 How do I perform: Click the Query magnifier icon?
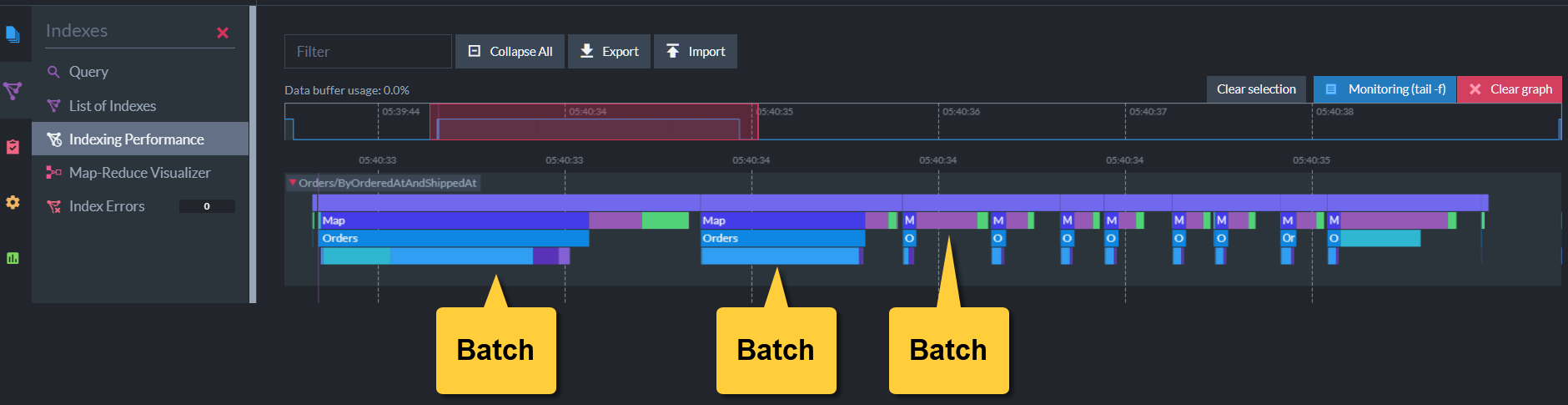coord(53,72)
